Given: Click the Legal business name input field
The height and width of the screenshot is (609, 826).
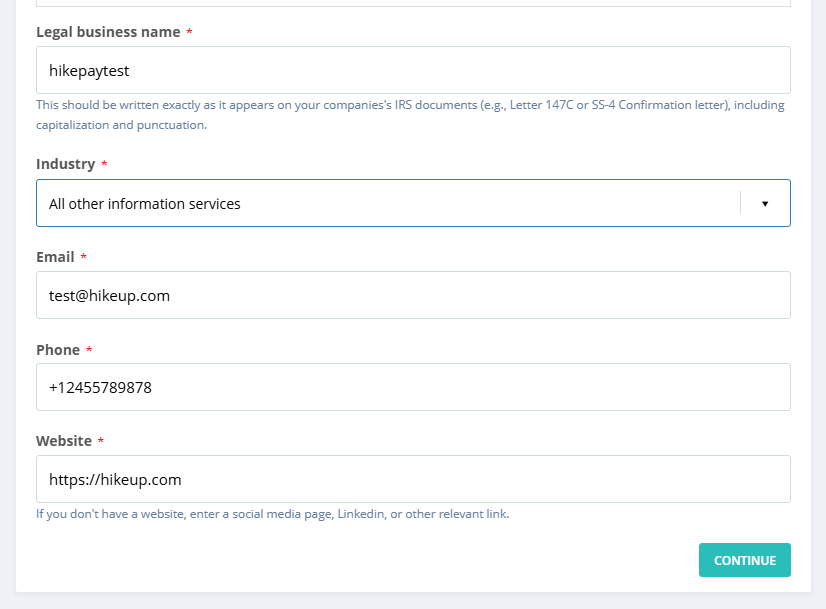Looking at the screenshot, I should pyautogui.click(x=413, y=70).
